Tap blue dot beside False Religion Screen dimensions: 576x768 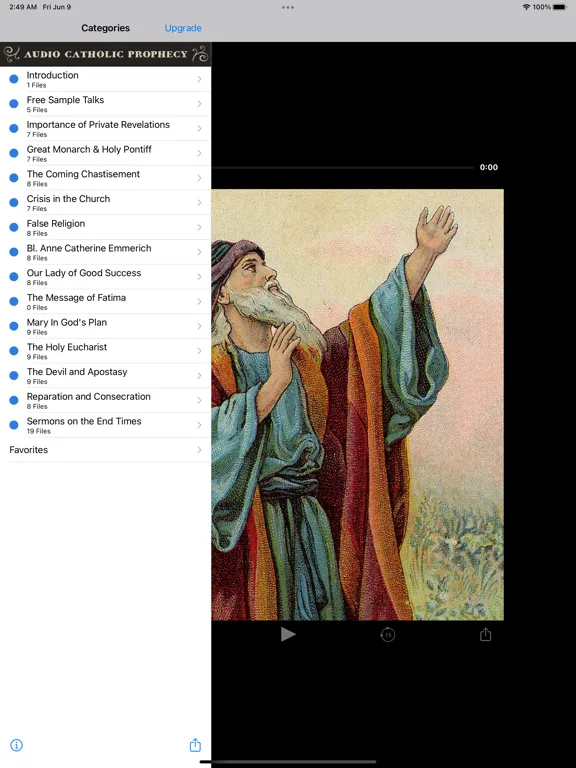[x=14, y=227]
